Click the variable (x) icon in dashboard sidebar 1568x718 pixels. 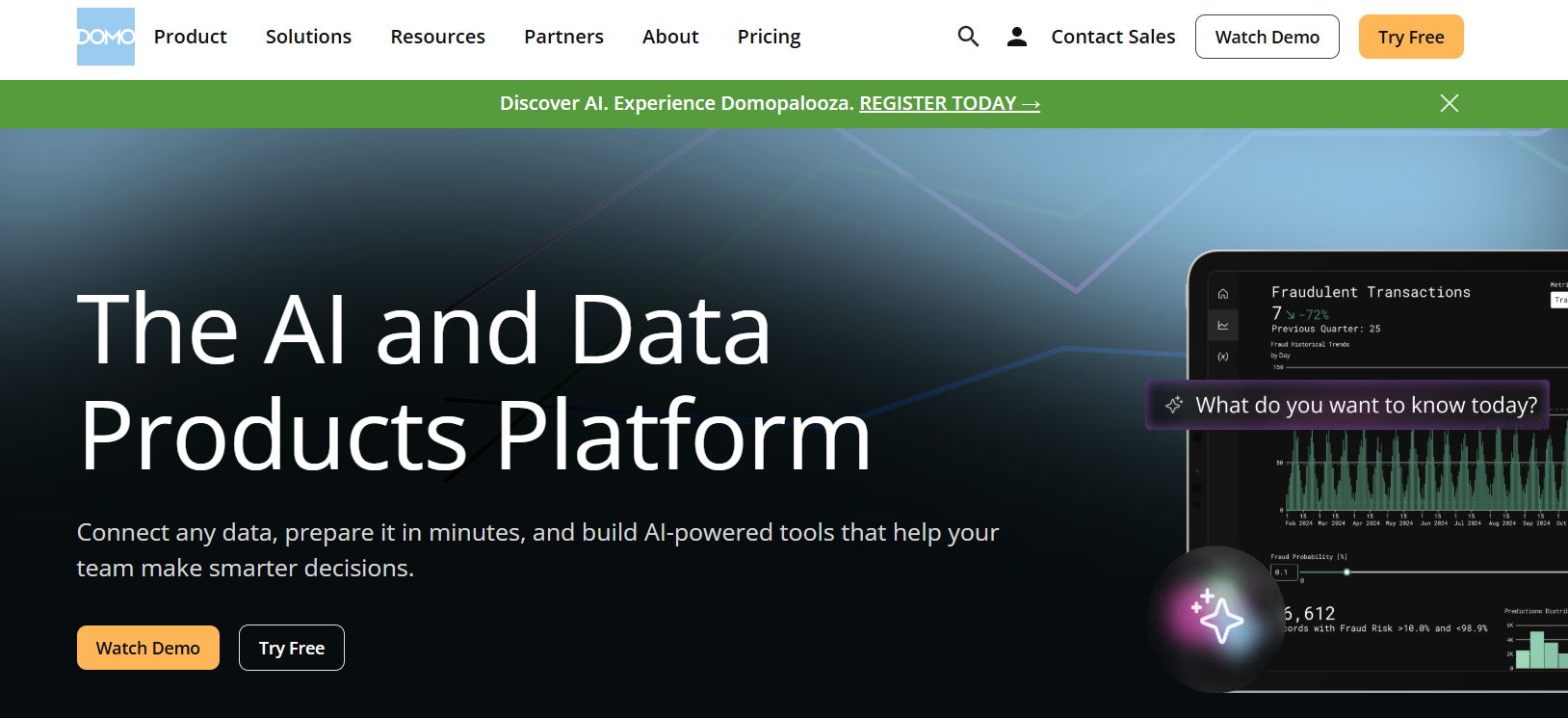[1223, 357]
